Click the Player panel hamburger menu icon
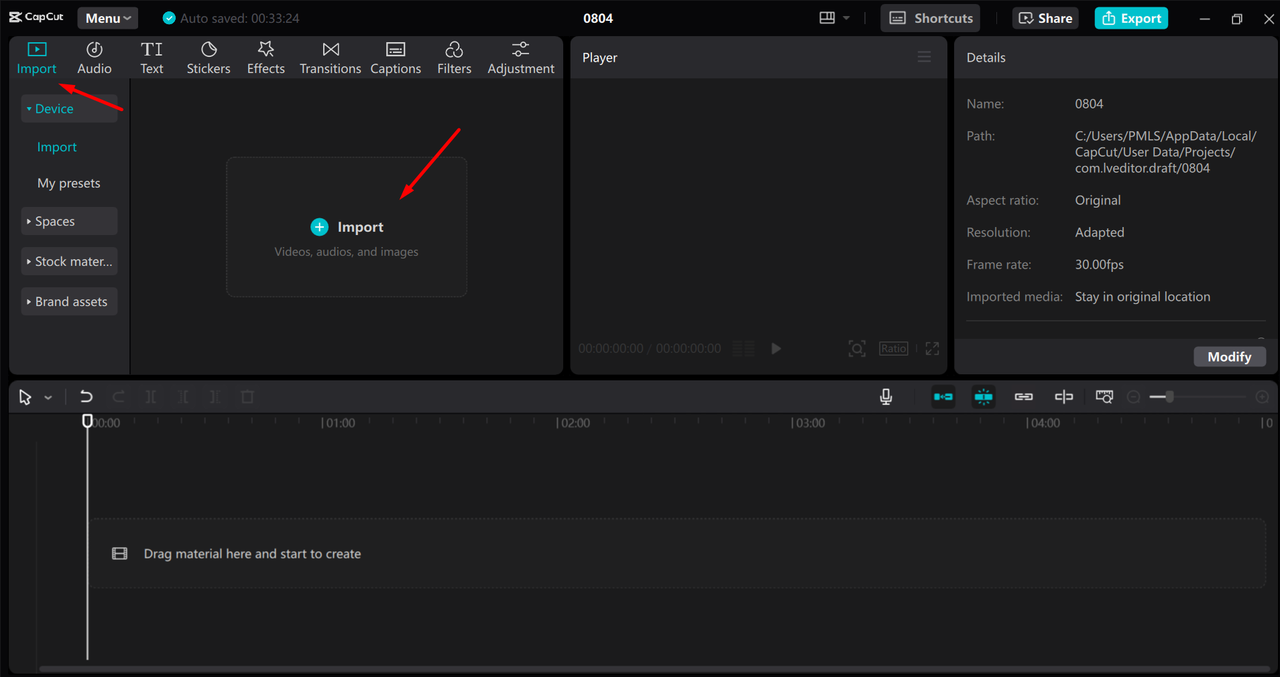The image size is (1280, 677). coord(924,57)
